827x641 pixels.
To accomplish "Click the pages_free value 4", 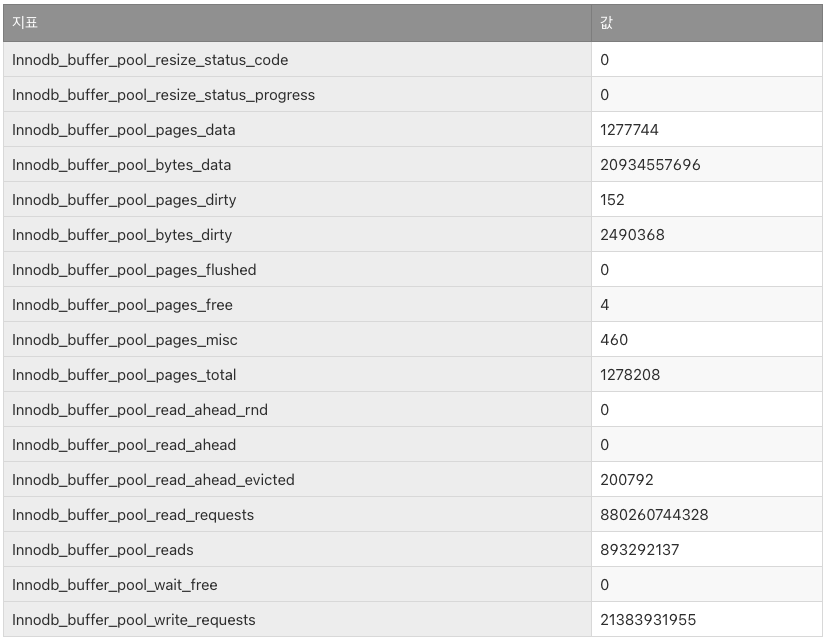I will pos(604,305).
